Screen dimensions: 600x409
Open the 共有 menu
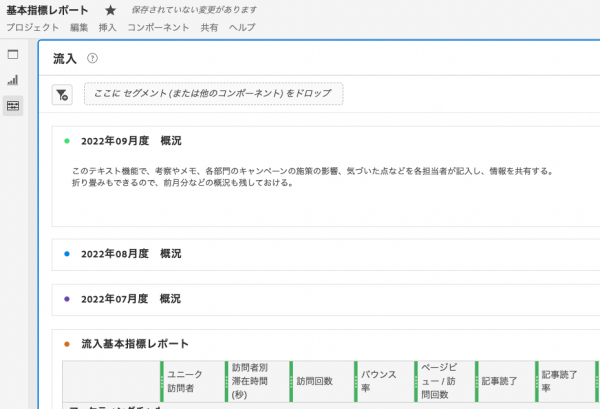click(x=209, y=27)
